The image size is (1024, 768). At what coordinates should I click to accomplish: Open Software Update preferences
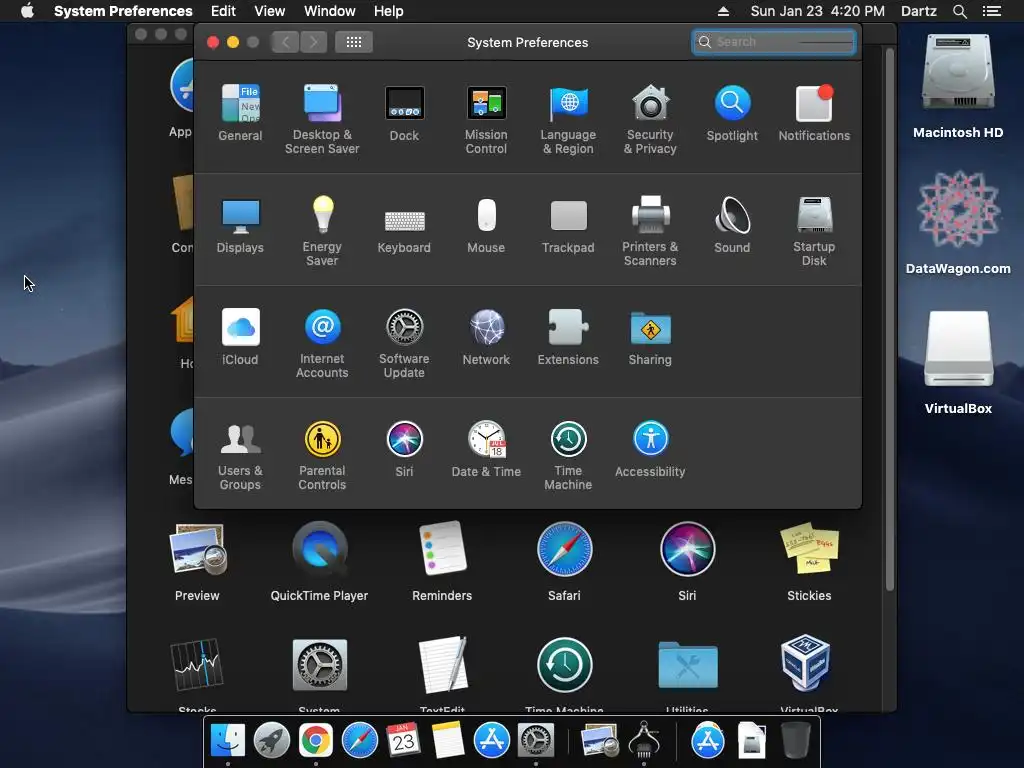click(404, 343)
